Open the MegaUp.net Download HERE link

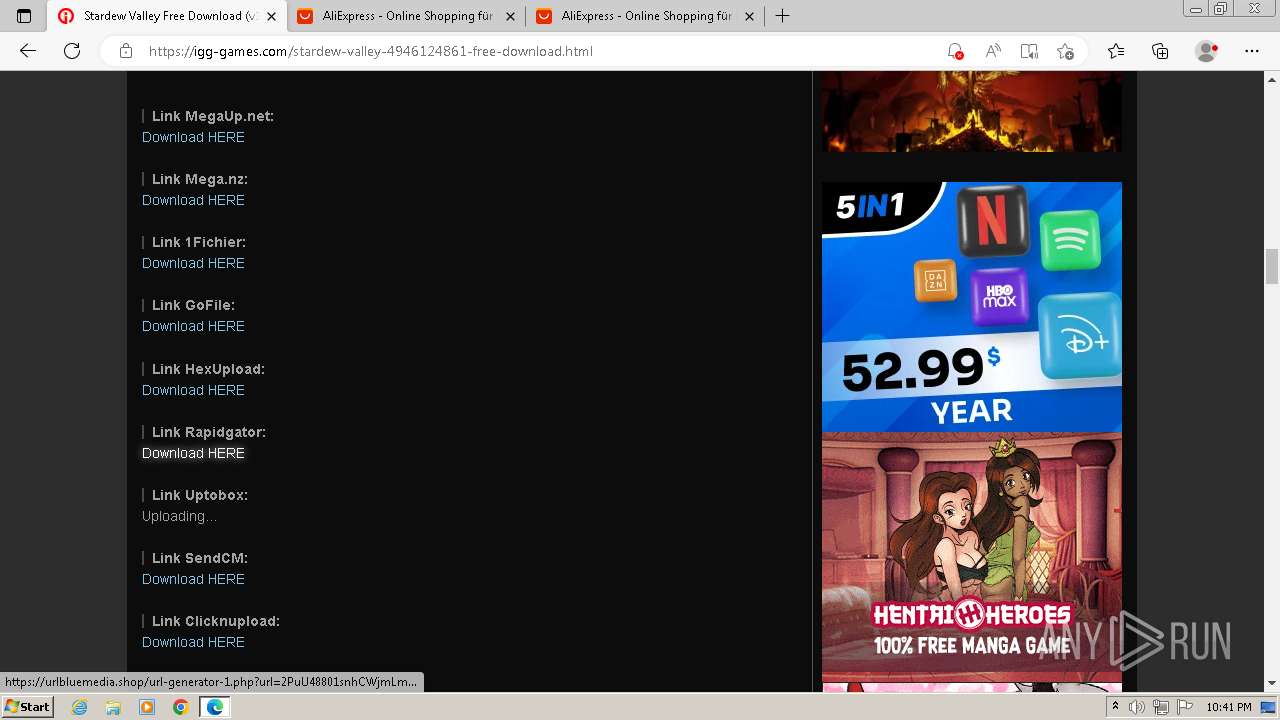tap(193, 137)
